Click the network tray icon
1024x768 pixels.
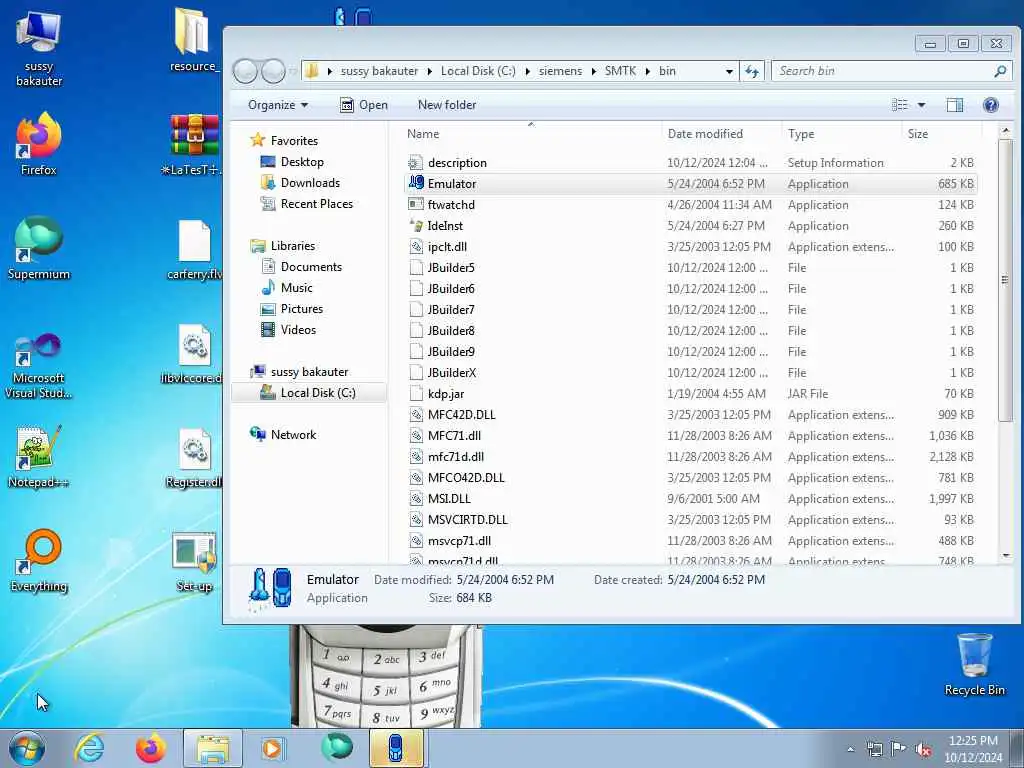pos(874,750)
